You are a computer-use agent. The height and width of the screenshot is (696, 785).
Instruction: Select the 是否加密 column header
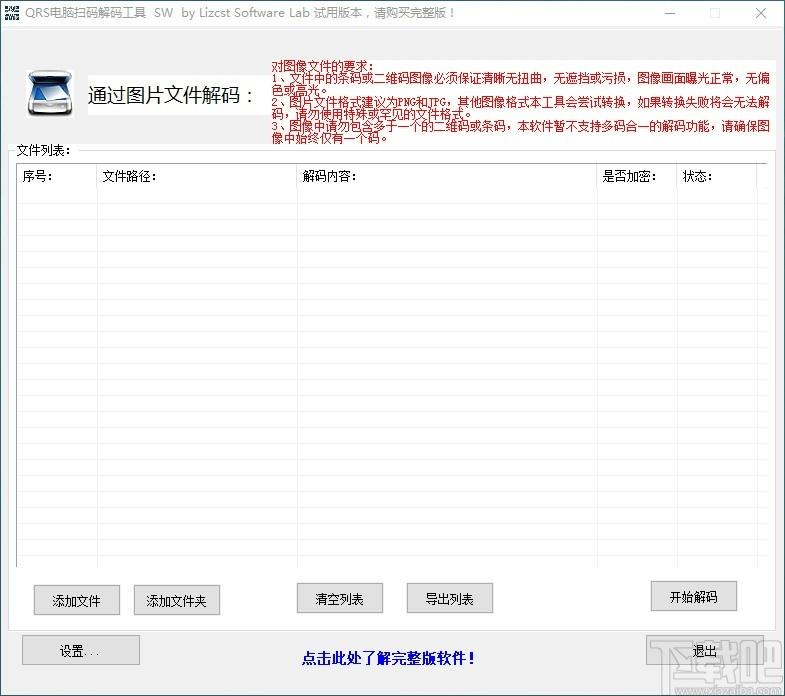tap(637, 176)
